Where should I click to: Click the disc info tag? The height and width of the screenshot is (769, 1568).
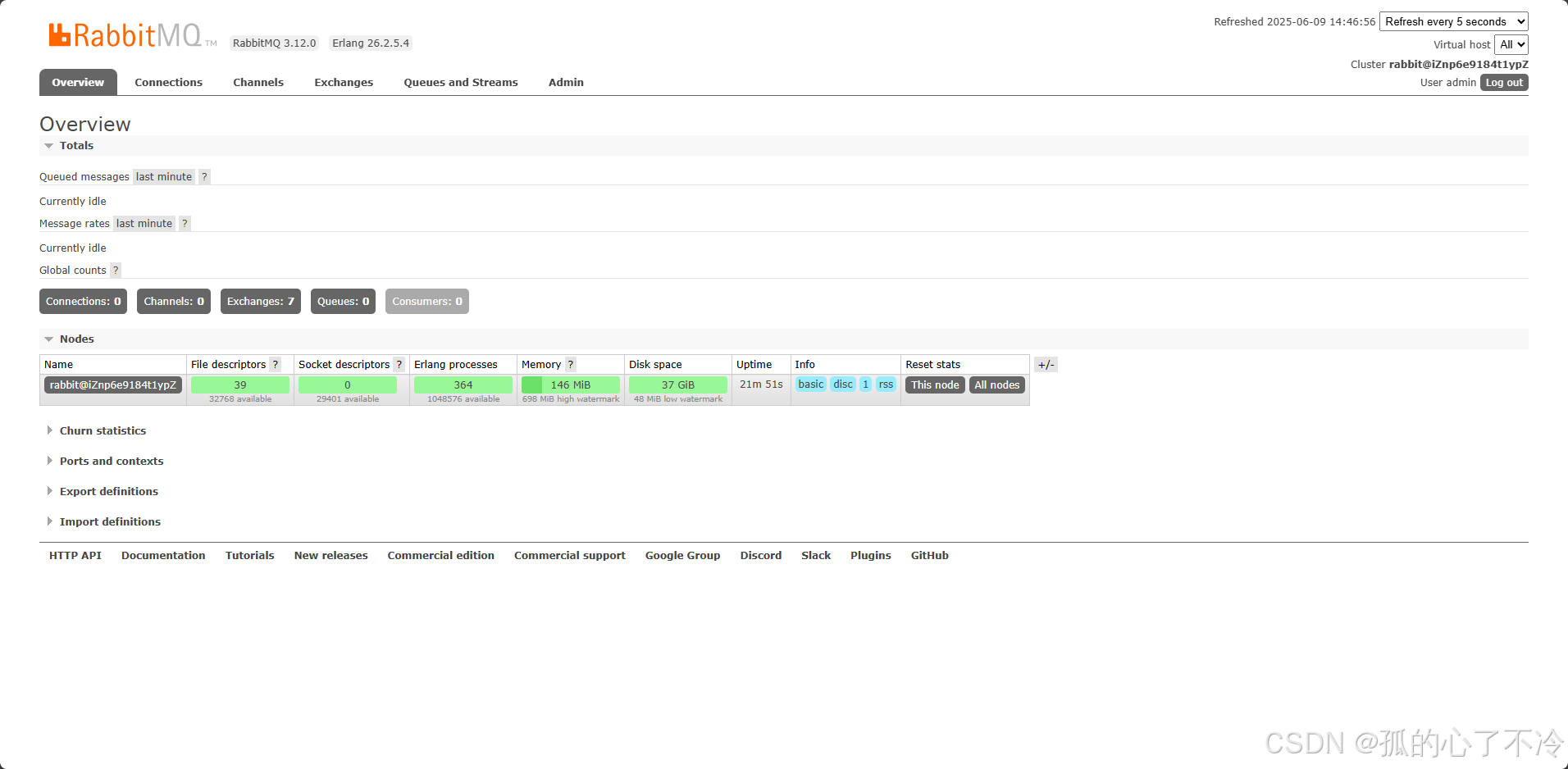pyautogui.click(x=843, y=384)
